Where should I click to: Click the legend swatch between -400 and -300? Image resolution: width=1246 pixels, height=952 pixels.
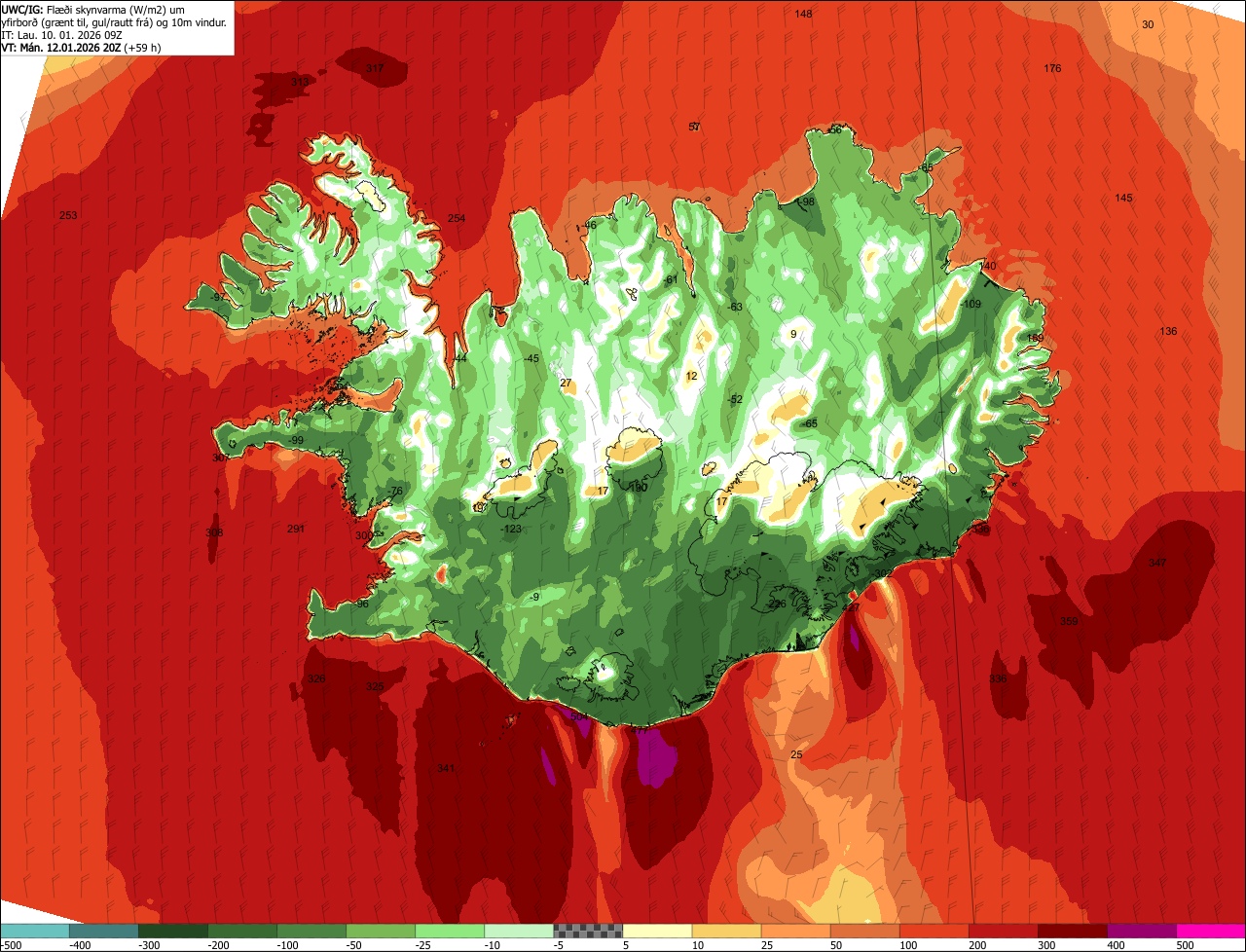coord(103,931)
